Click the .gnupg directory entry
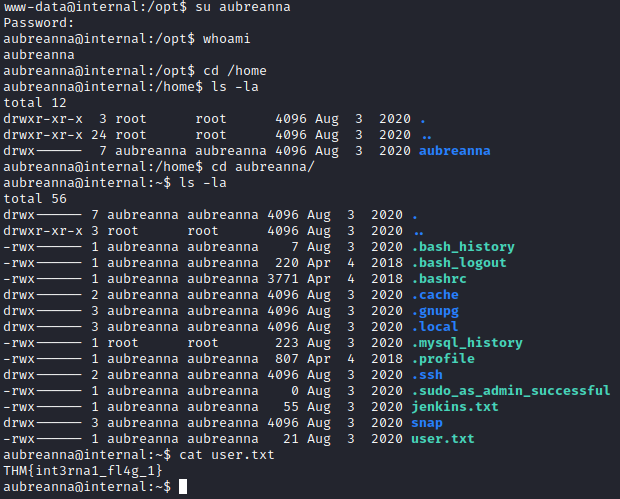This screenshot has width=620, height=499. point(437,310)
